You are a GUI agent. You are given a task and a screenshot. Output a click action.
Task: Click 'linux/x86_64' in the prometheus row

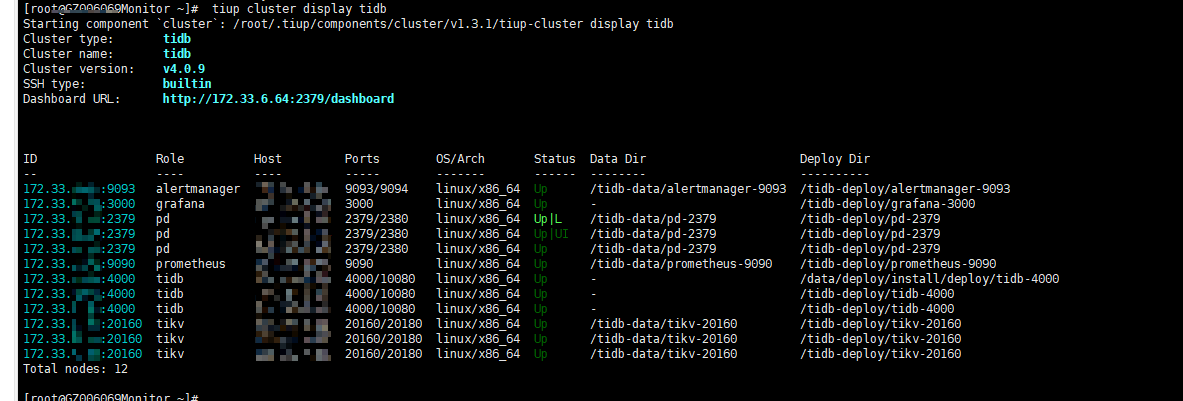point(478,264)
